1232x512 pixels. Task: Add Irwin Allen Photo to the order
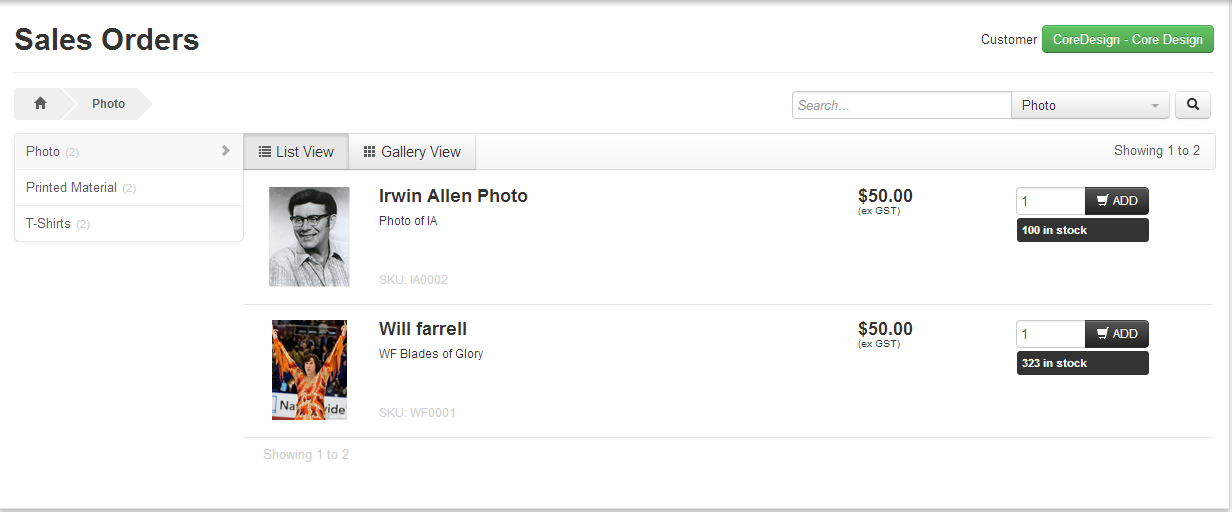(1117, 201)
